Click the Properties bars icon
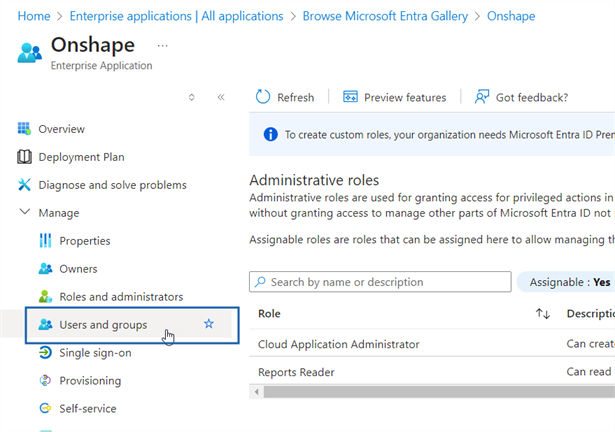Image resolution: width=615 pixels, height=432 pixels. point(45,241)
